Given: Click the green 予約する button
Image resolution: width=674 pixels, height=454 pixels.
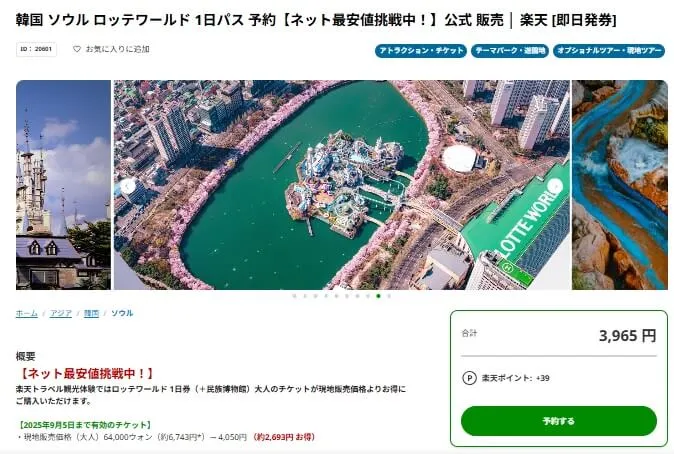Looking at the screenshot, I should click(559, 421).
